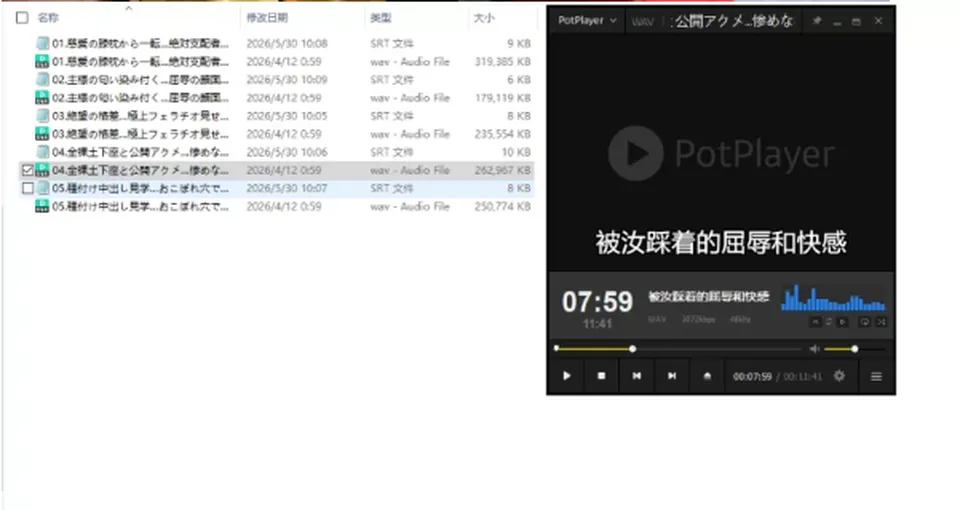This screenshot has width=960, height=510.
Task: Click the large 07:59 elapsed time display
Action: 597,302
